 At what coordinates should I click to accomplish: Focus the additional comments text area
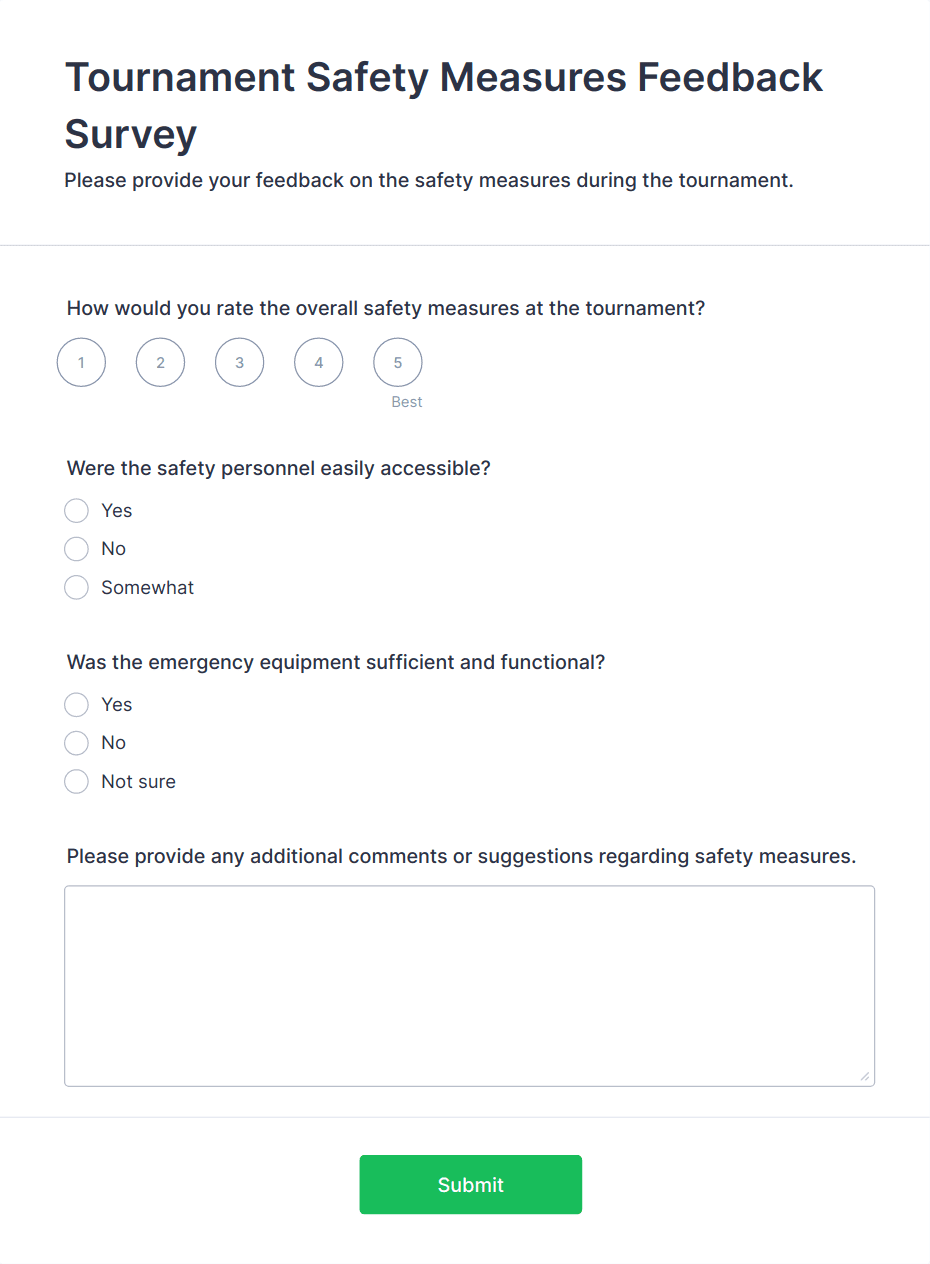pos(469,985)
